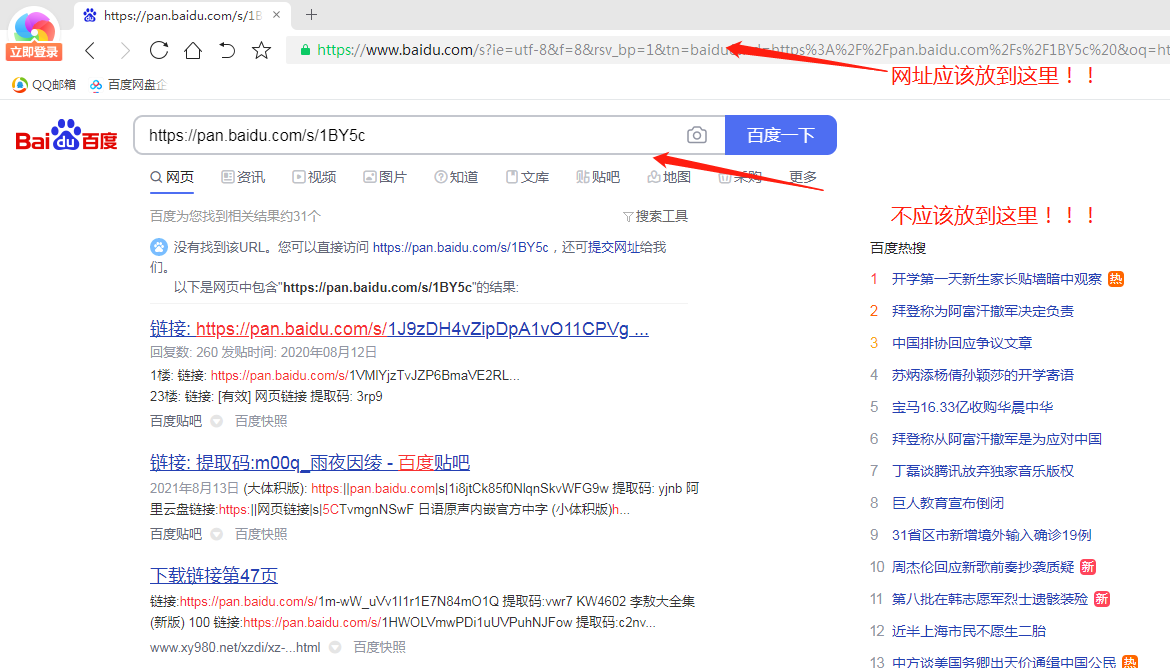This screenshot has height=668, width=1170.
Task: Open the result titled 链接: https://pan.baidu.com/s/1J9zDH4v...
Action: [x=399, y=328]
